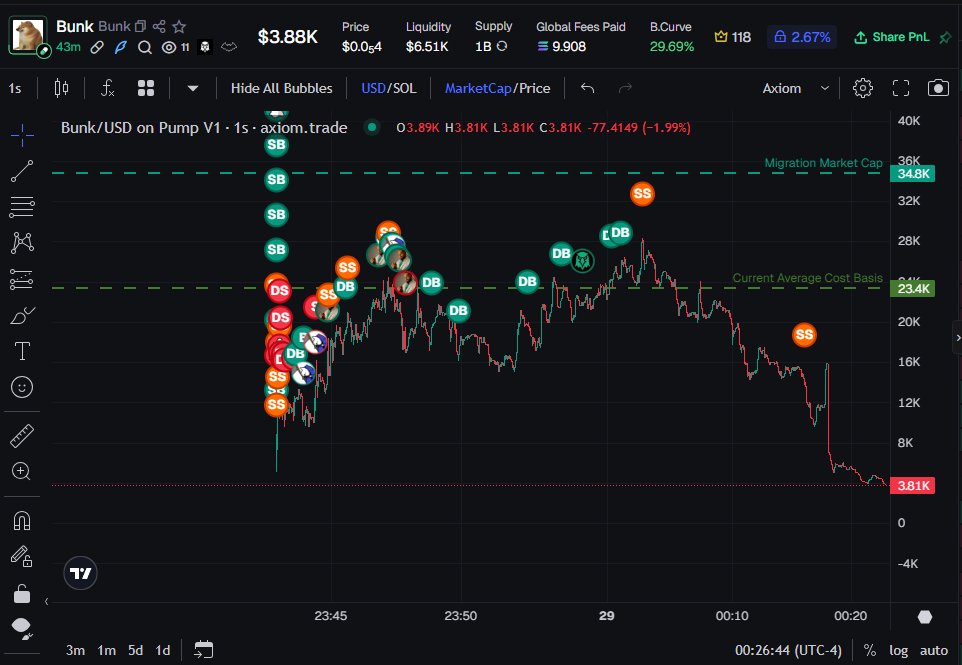962x665 pixels.
Task: Select the ruler measure tool
Action: [x=22, y=436]
